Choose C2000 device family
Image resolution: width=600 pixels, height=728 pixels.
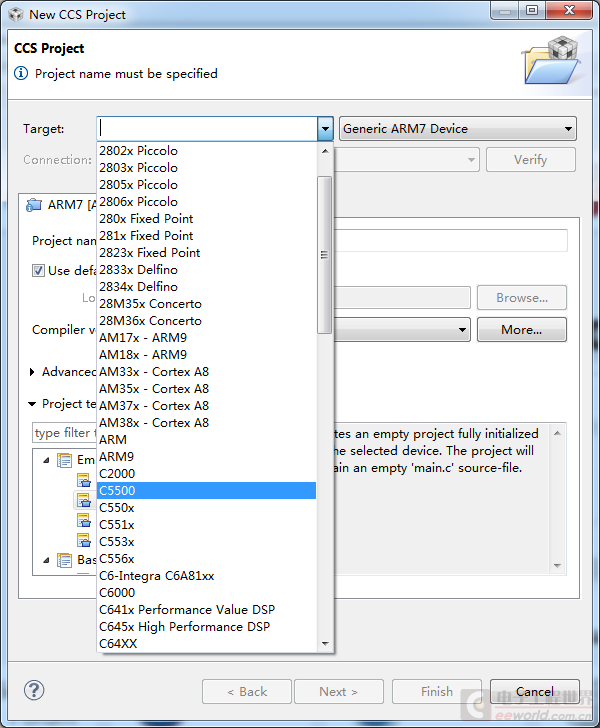(207, 474)
